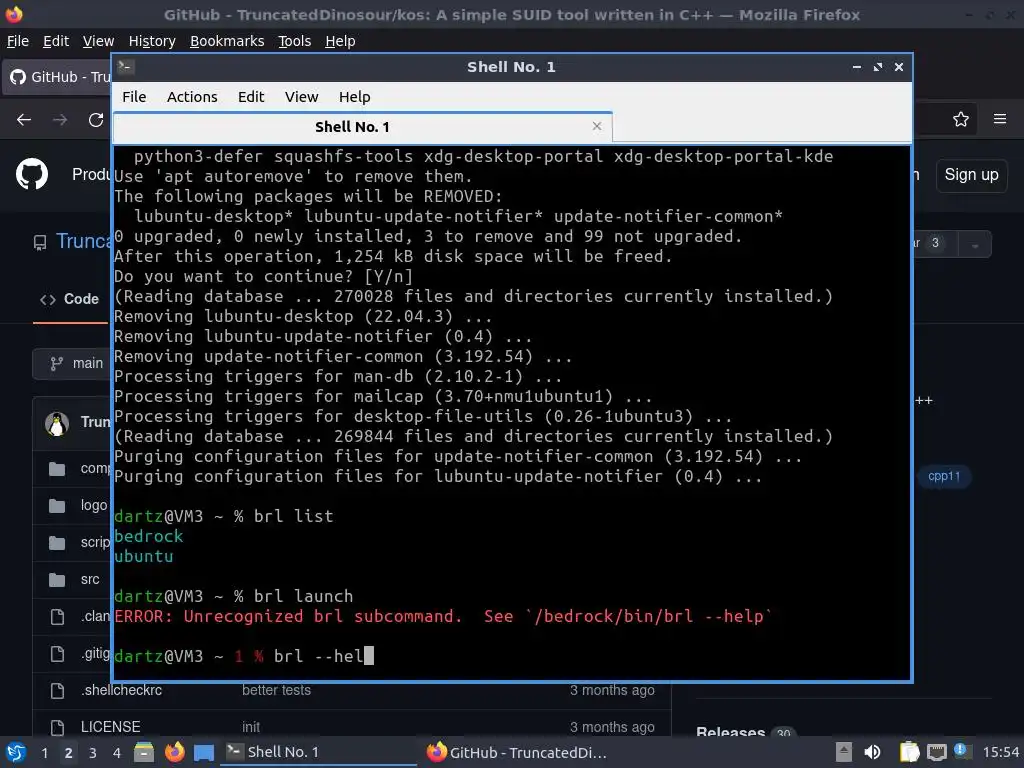This screenshot has width=1024, height=768.
Task: Open Firefox History menu
Action: 152,41
